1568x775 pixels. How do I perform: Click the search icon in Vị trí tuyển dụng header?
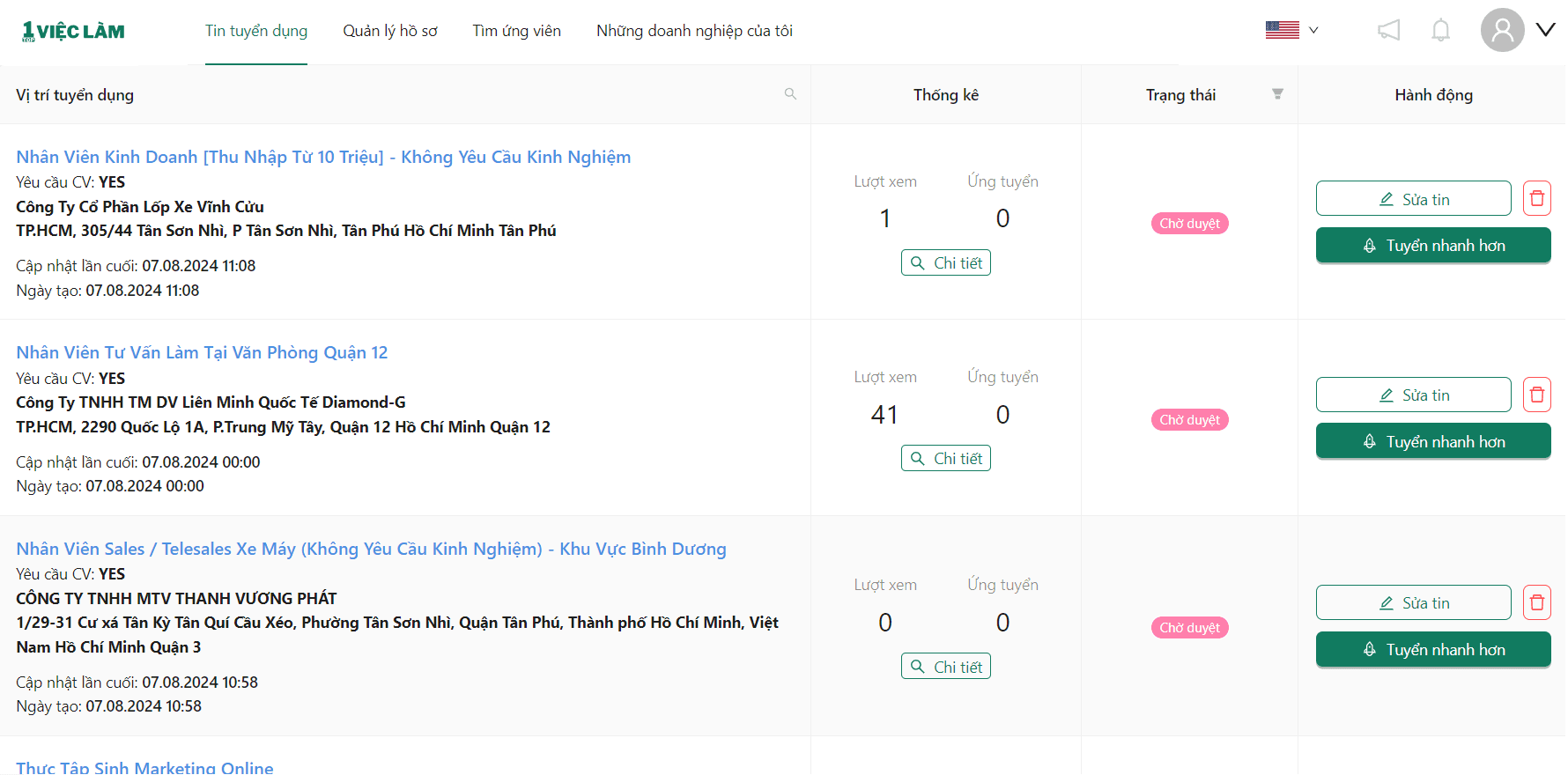790,94
